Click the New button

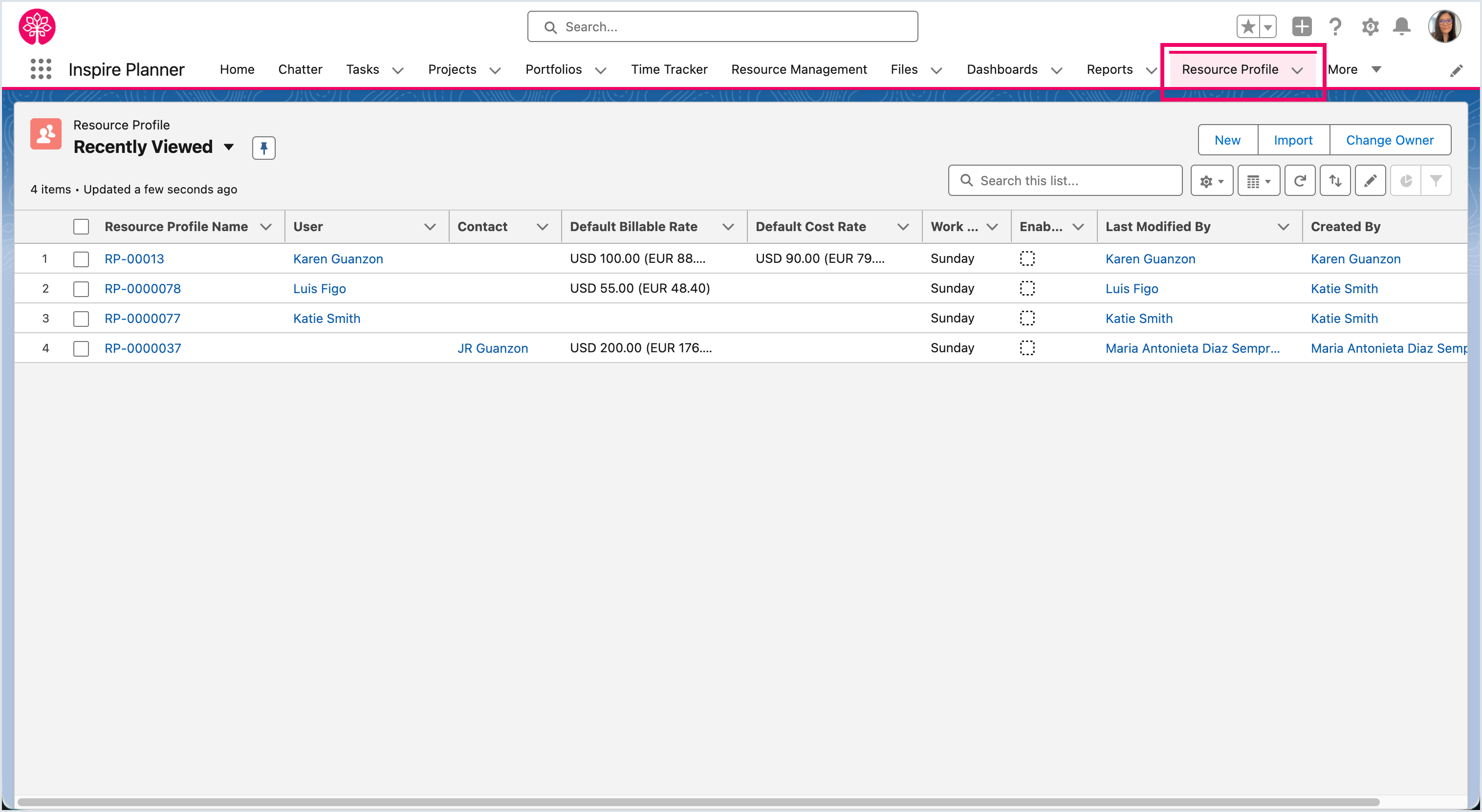click(x=1227, y=140)
